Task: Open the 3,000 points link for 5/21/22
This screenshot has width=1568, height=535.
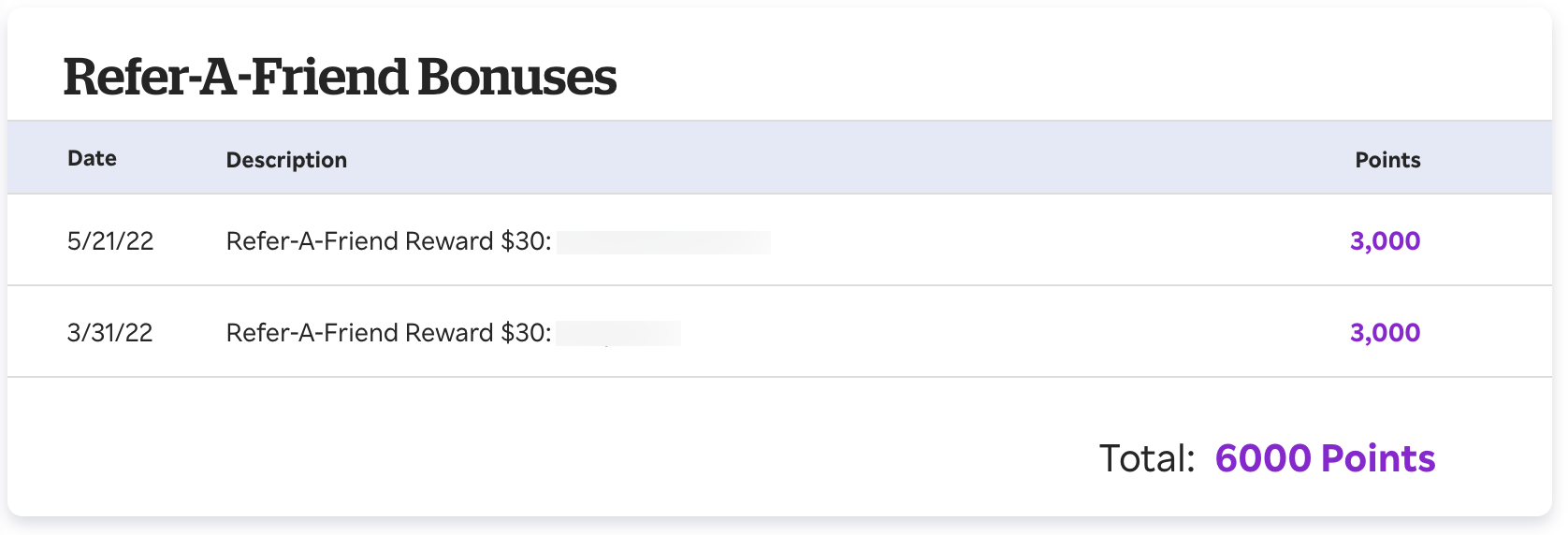Action: (x=1385, y=241)
